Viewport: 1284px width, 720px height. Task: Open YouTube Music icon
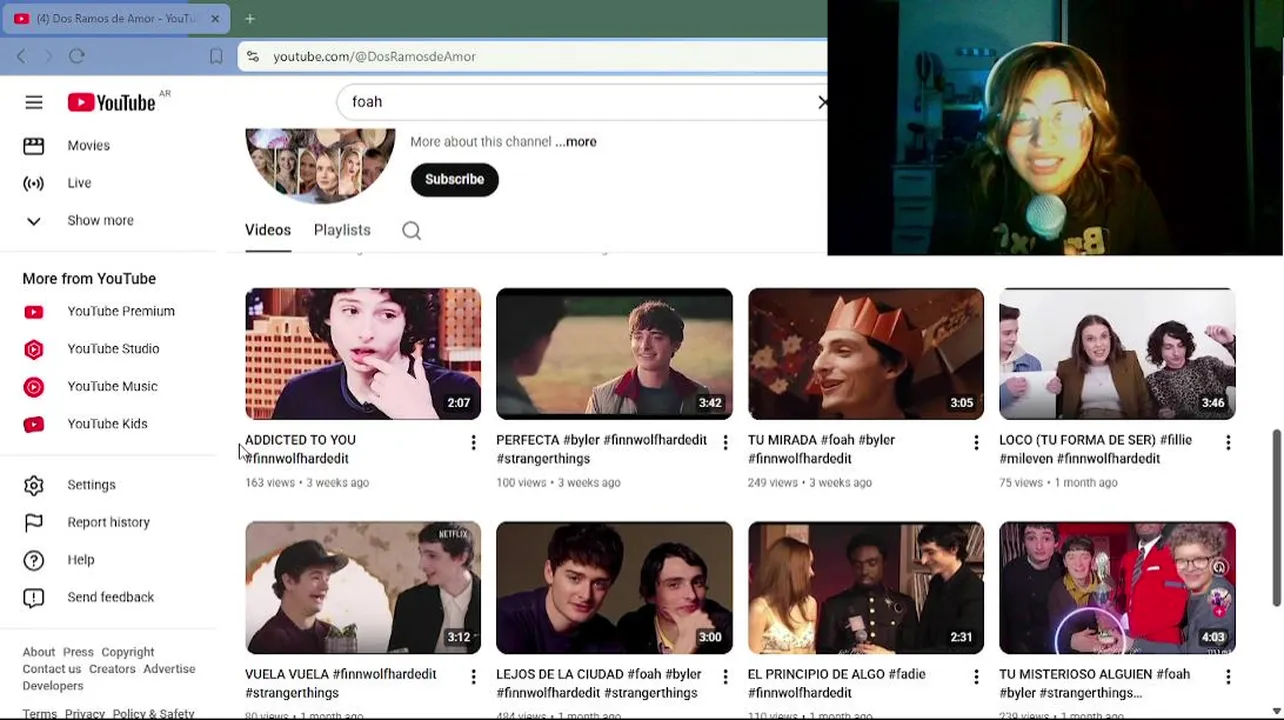(x=34, y=387)
